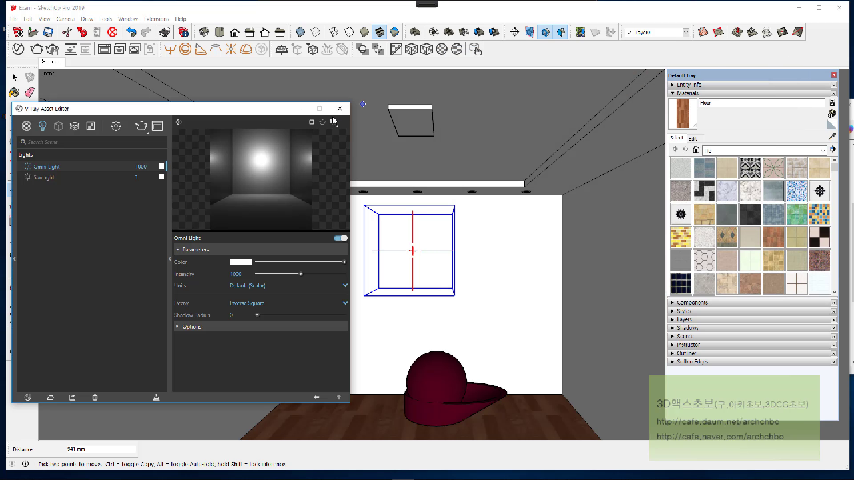Adjust the Intensity slider
This screenshot has height=480, width=854.
301,274
